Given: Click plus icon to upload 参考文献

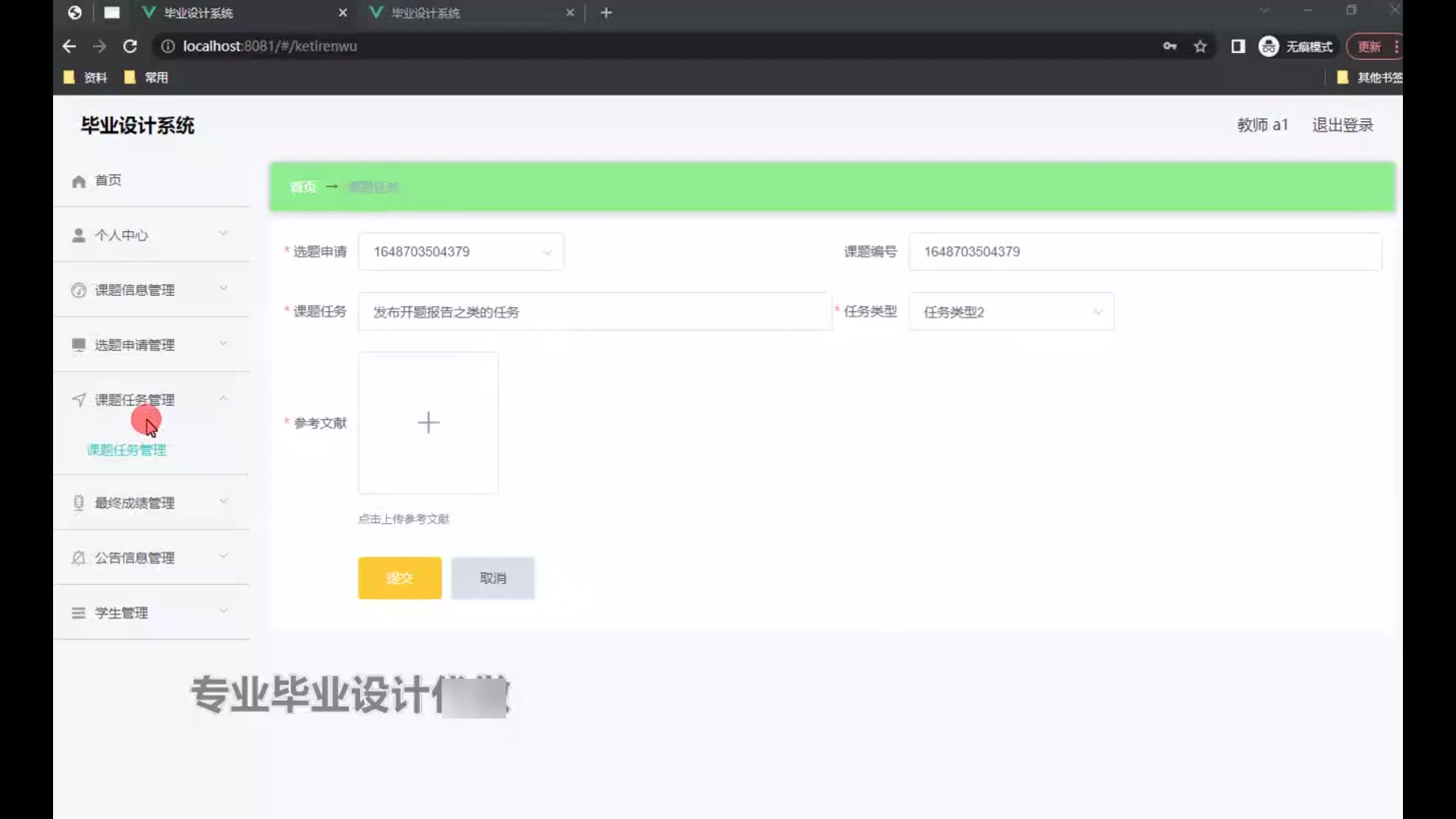Looking at the screenshot, I should coord(428,422).
